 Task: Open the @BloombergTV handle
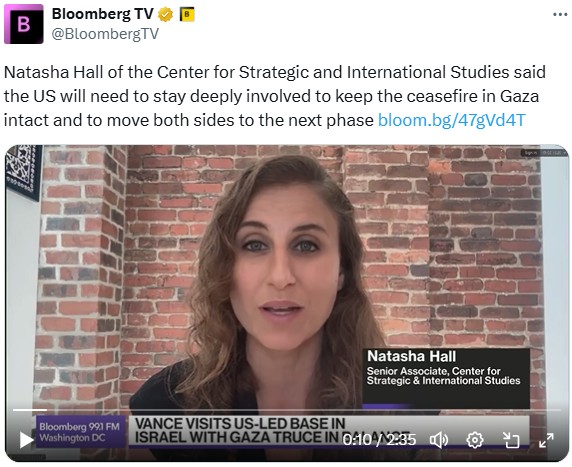tap(105, 34)
